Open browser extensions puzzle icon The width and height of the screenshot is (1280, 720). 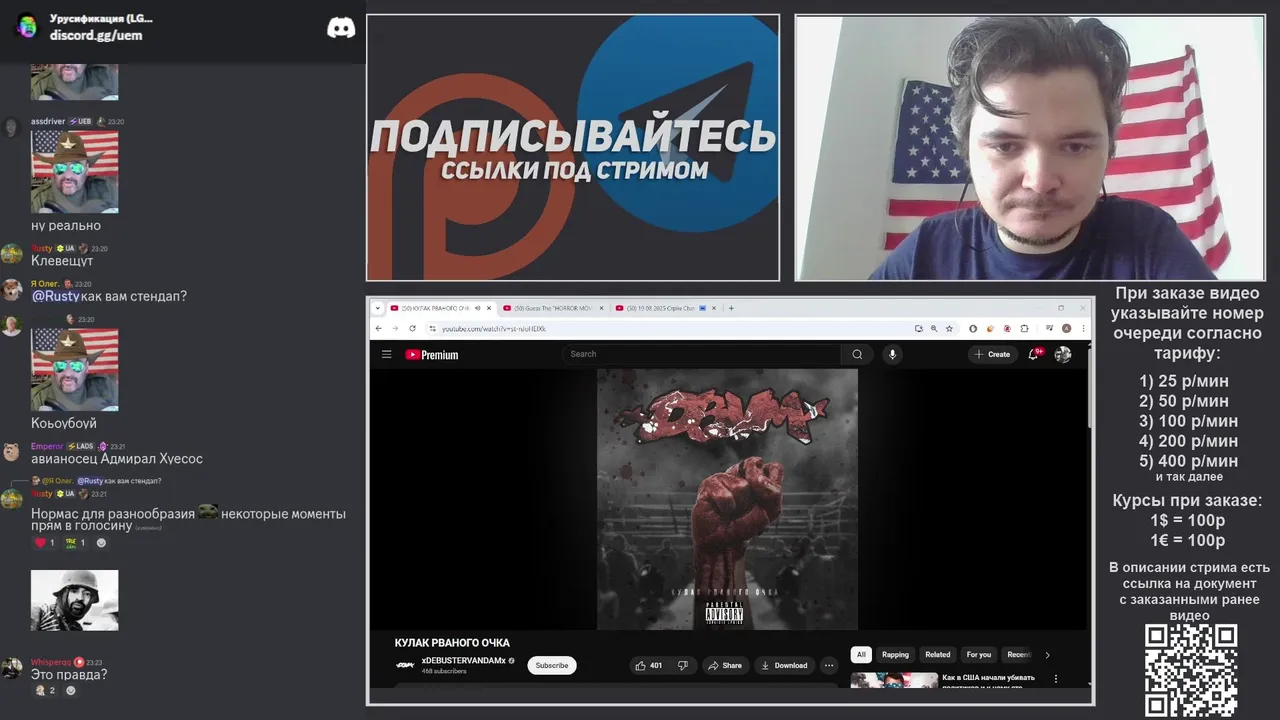[x=1023, y=328]
